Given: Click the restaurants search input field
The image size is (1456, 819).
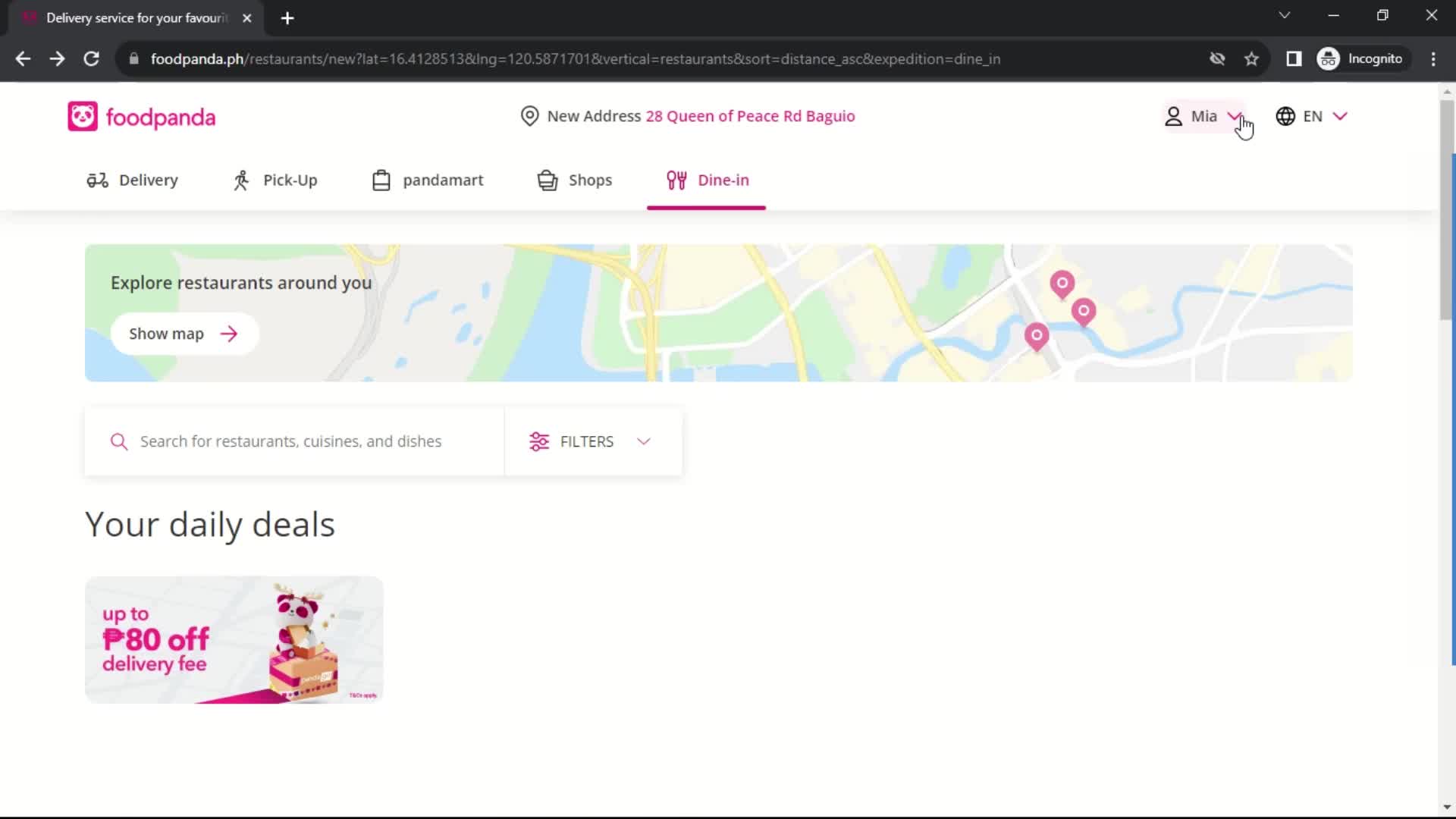Looking at the screenshot, I should [x=294, y=441].
